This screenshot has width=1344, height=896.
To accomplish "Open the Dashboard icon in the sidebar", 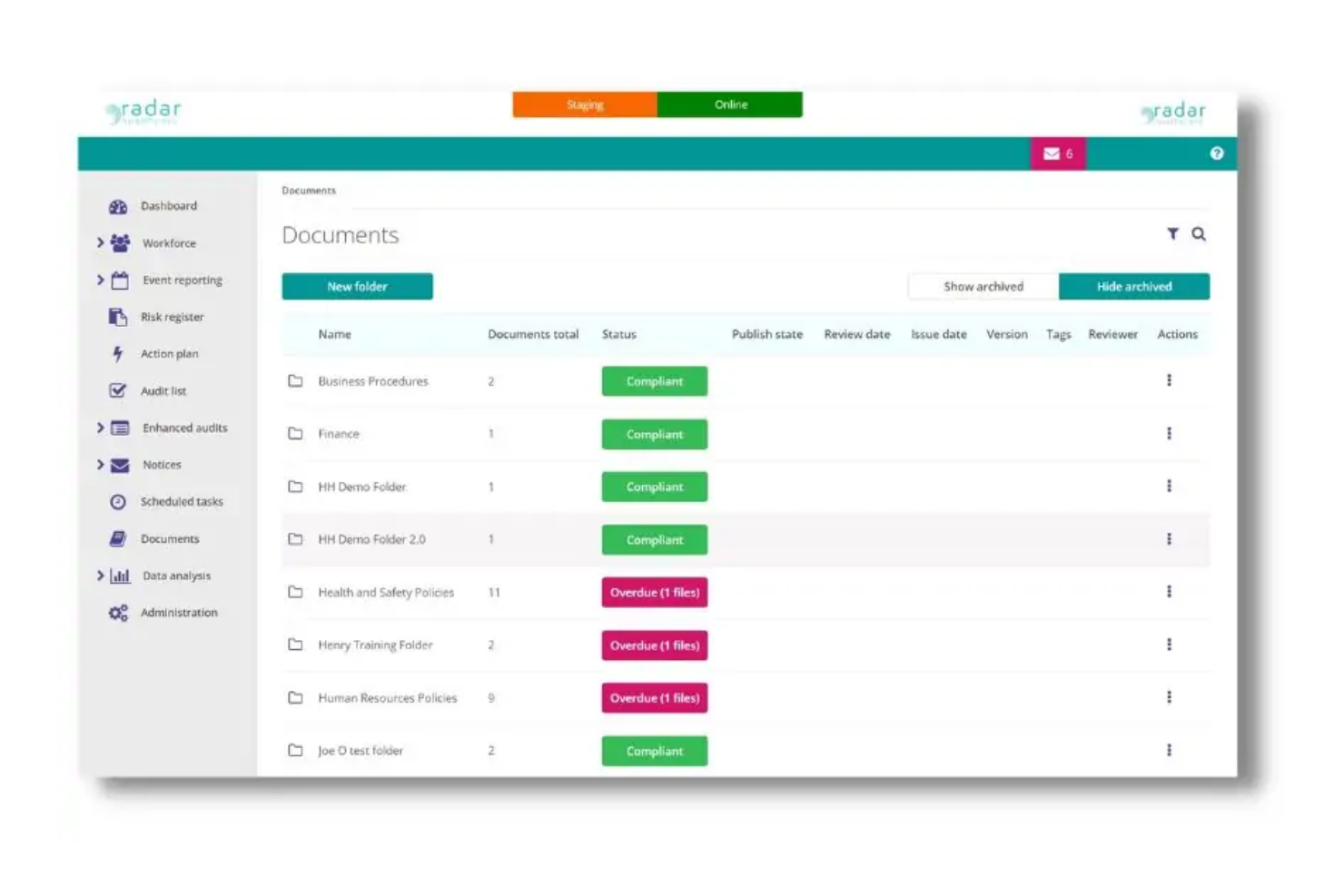I will [118, 206].
